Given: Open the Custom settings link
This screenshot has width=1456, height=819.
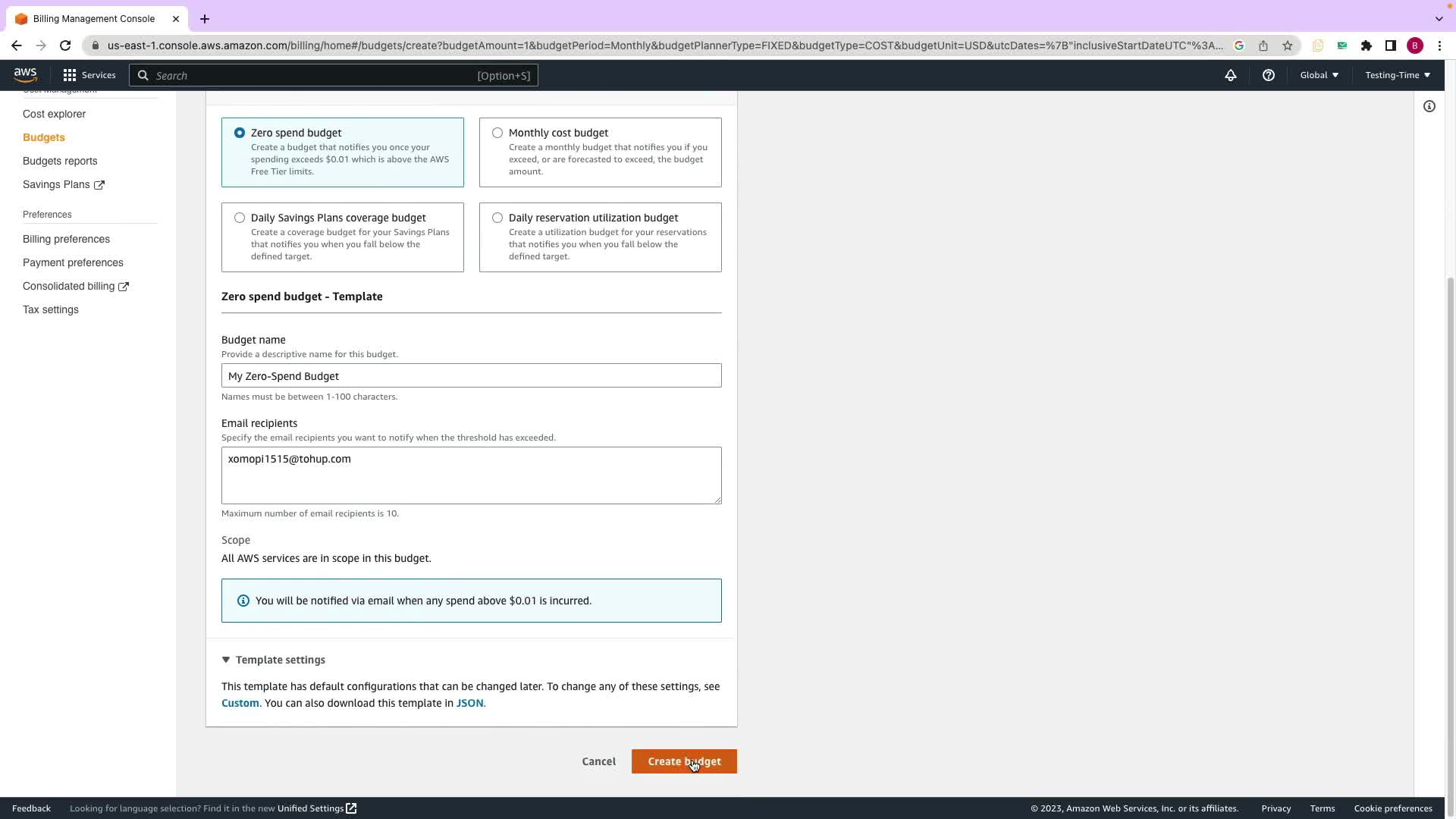Looking at the screenshot, I should 240,703.
